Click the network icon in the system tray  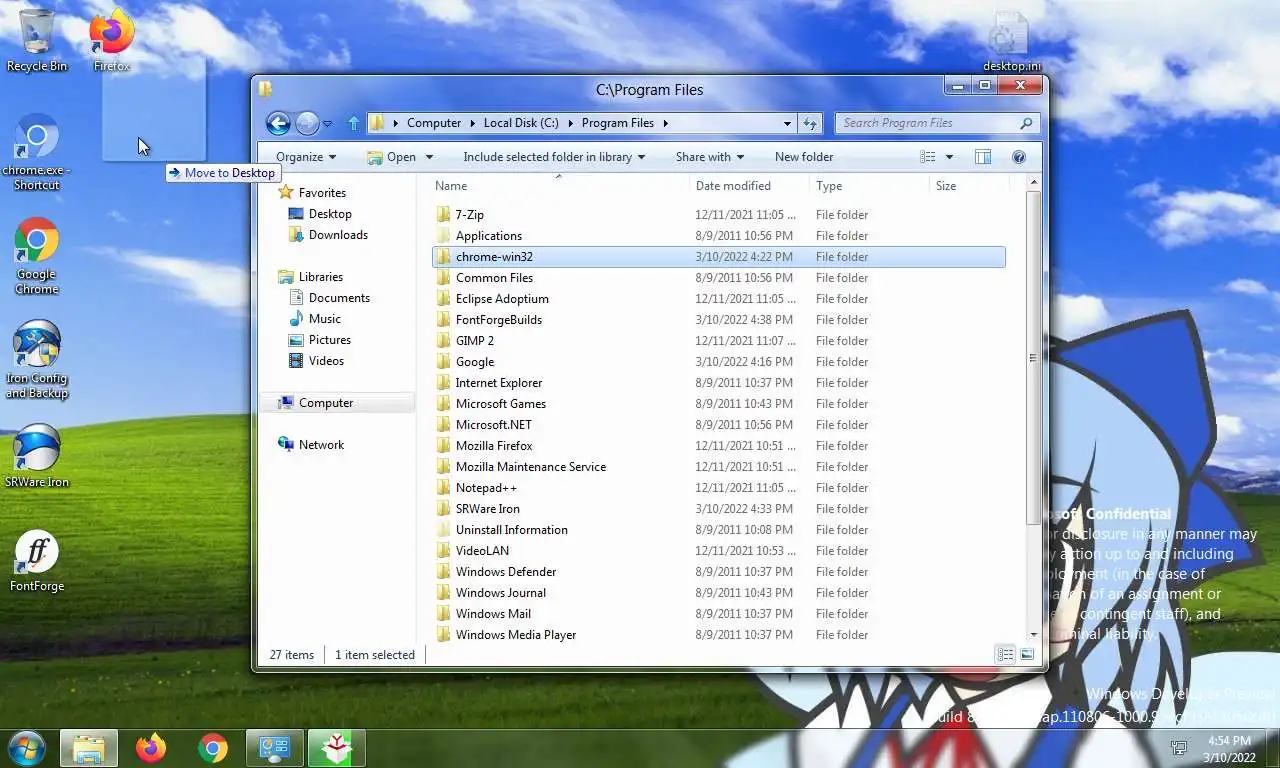[1180, 748]
